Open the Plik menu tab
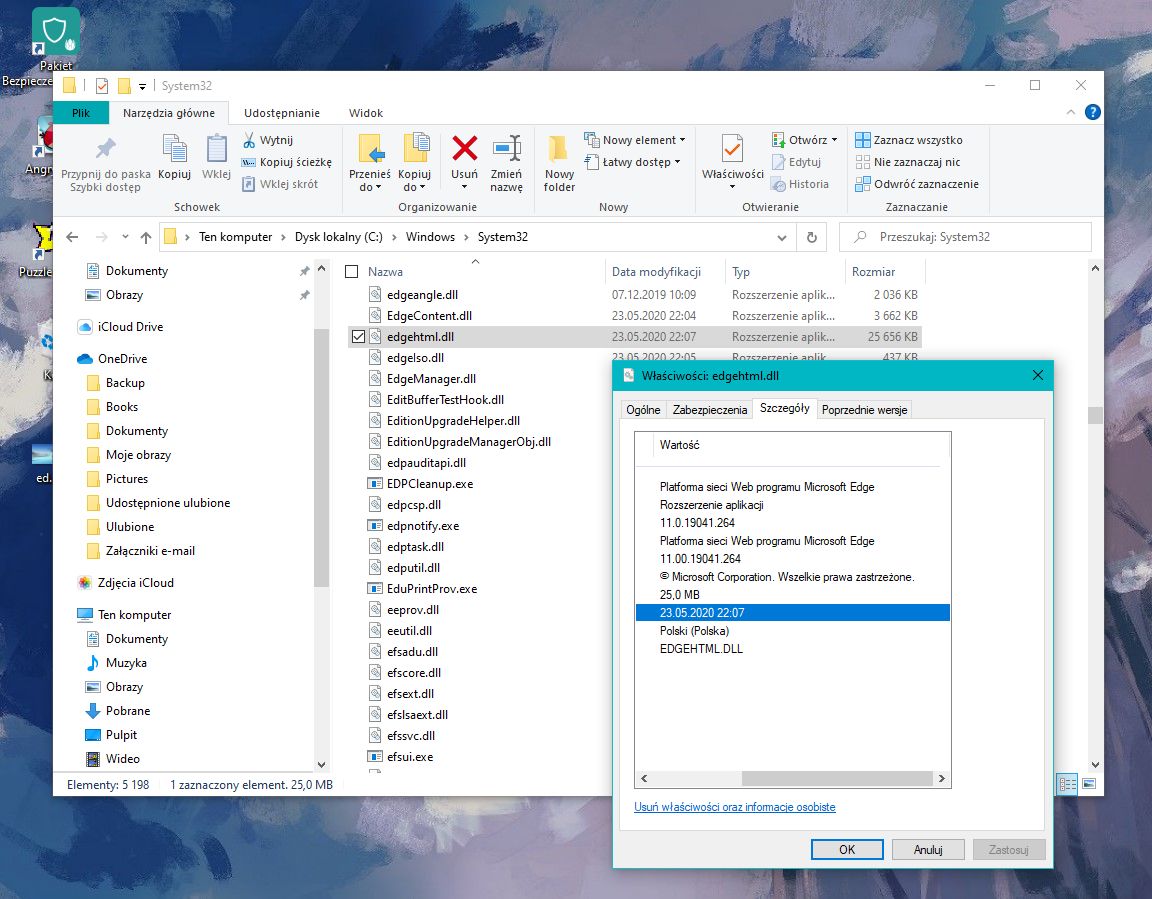This screenshot has width=1152, height=899. [81, 113]
